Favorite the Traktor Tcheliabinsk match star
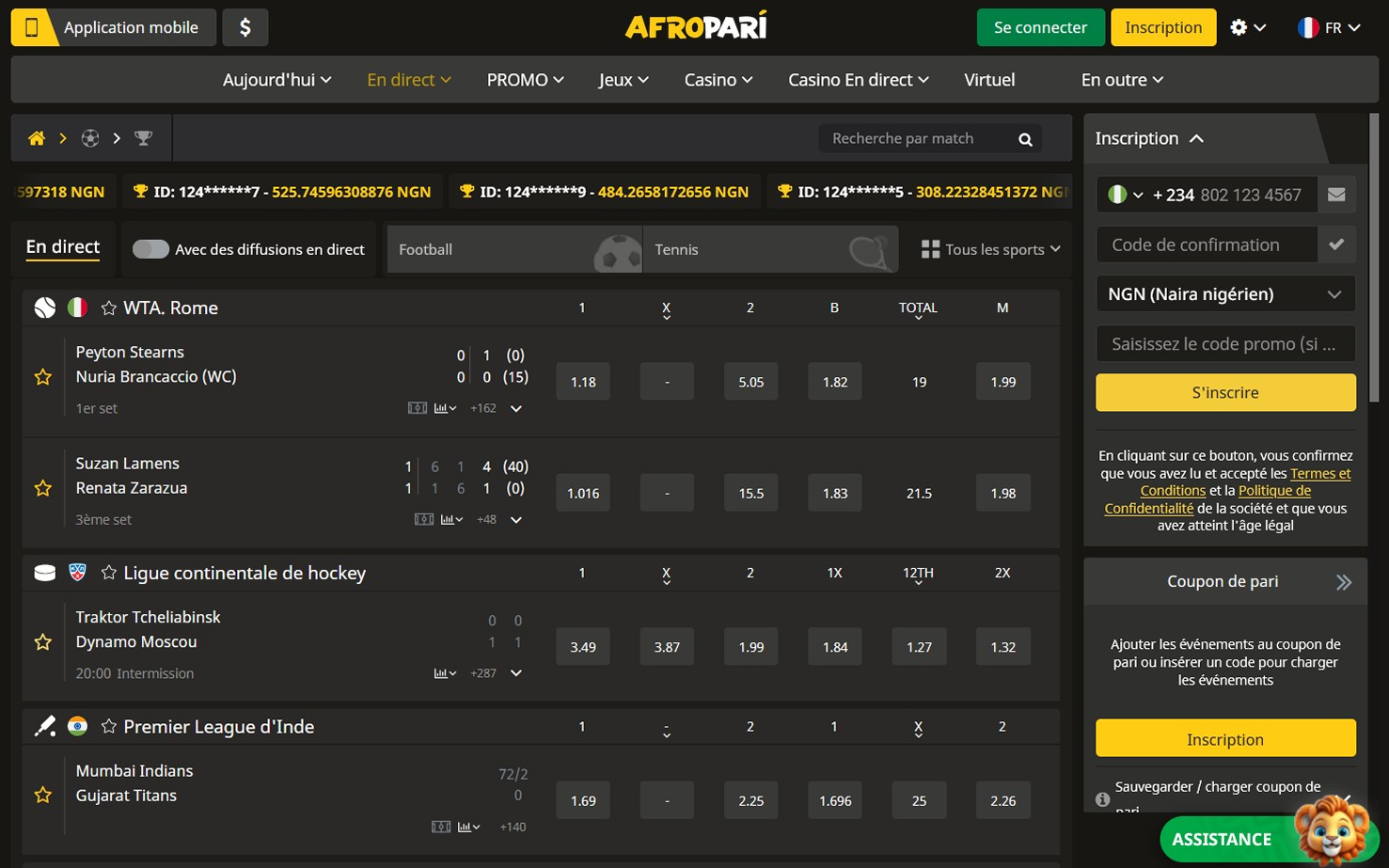 [x=43, y=642]
